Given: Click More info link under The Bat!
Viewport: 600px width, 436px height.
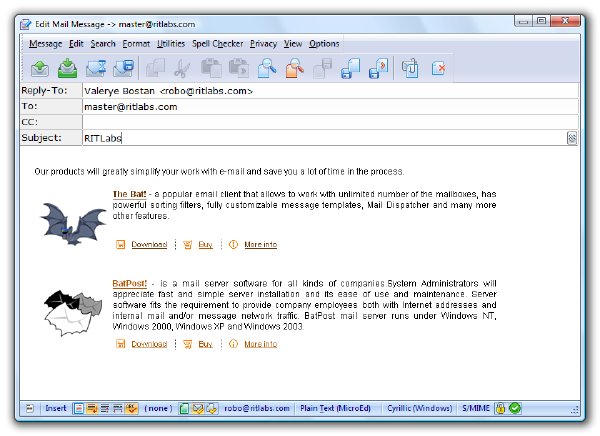Looking at the screenshot, I should pos(261,244).
